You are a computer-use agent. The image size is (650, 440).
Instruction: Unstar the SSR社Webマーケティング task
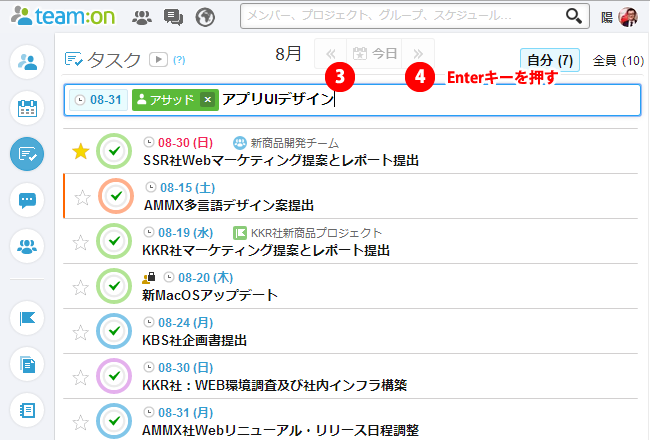tap(80, 151)
